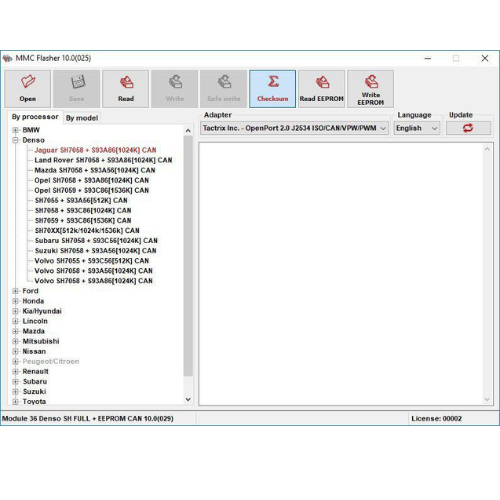500x500 pixels.
Task: Click the Read ECU toolbar button
Action: pos(126,89)
